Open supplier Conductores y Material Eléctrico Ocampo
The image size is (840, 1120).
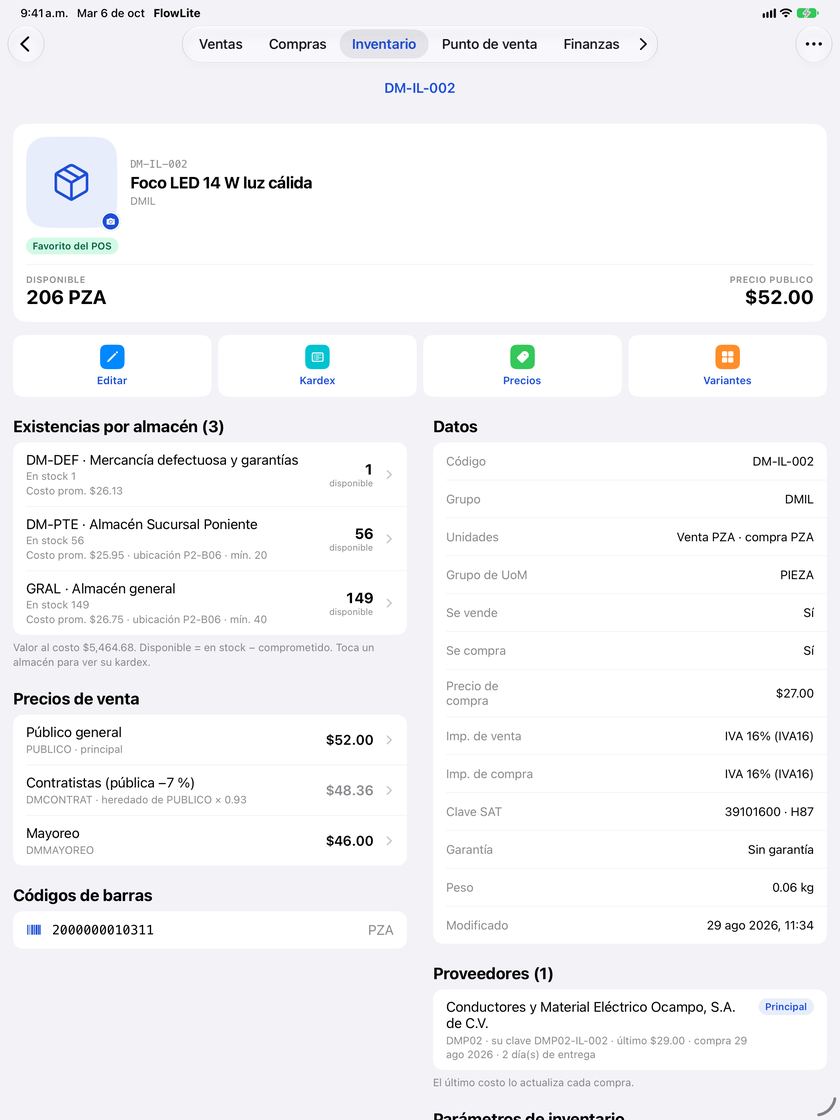coord(630,1030)
